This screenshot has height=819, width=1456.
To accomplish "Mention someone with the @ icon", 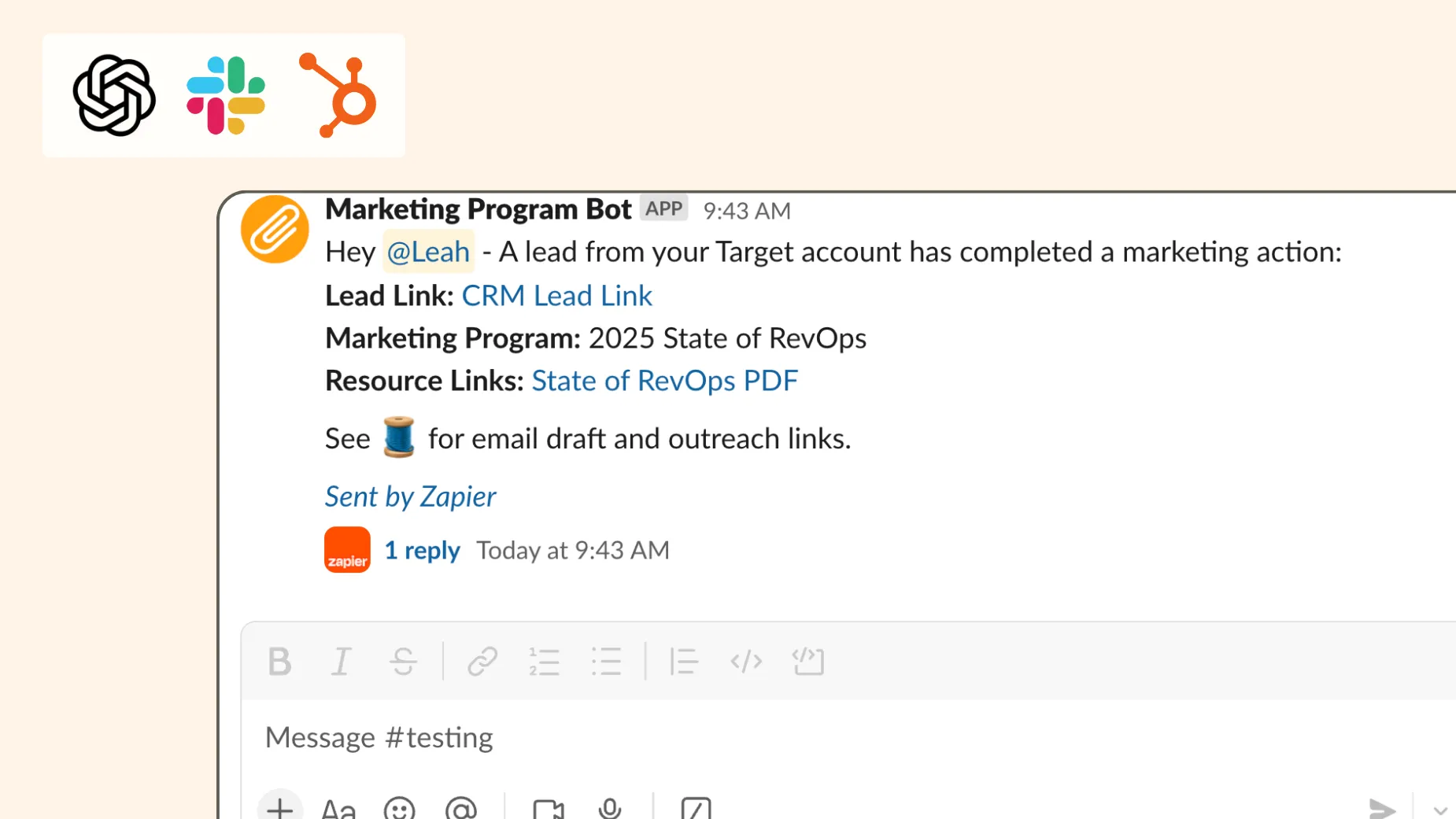I will (x=461, y=809).
